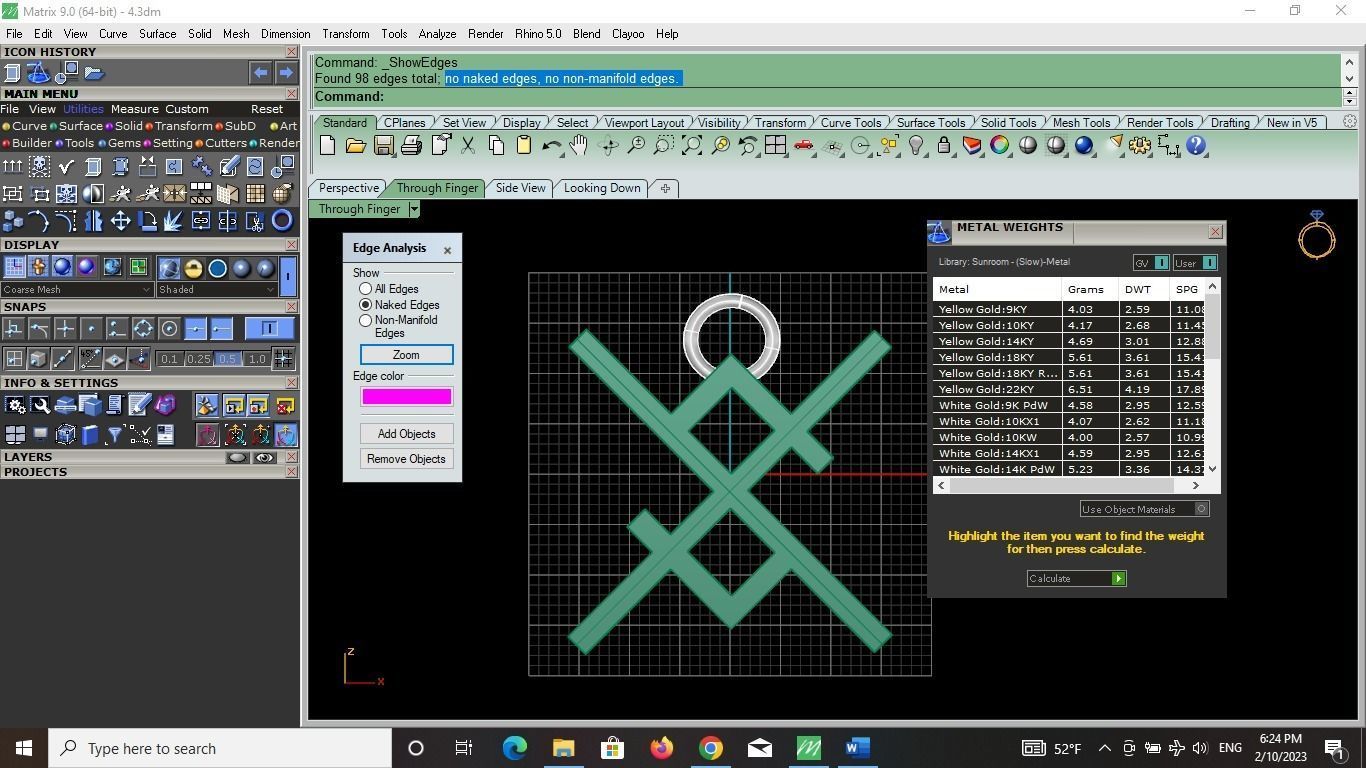Open the four-viewport layout icon
The image size is (1366, 768).
pyautogui.click(x=775, y=146)
